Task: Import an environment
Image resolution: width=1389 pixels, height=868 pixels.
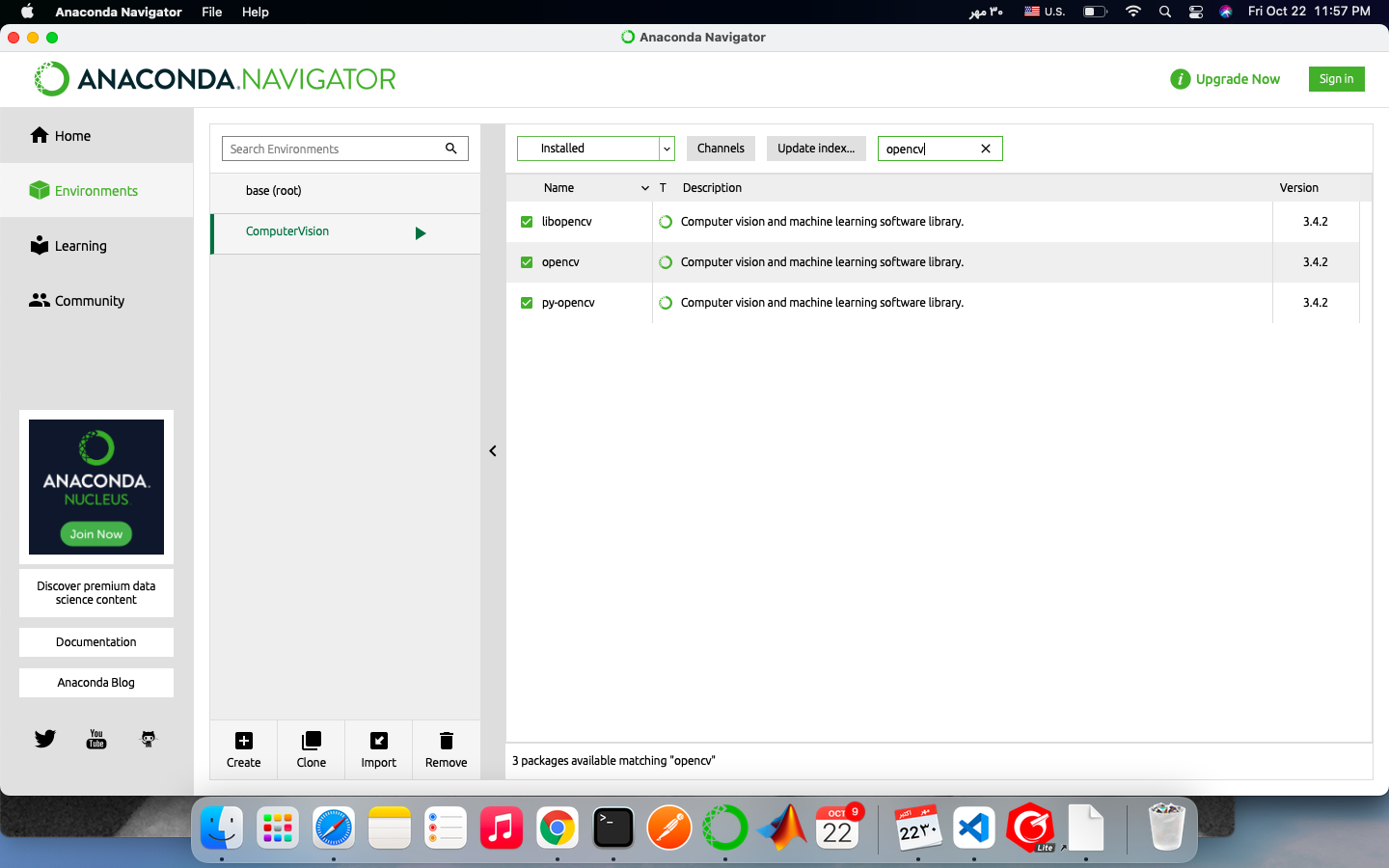Action: 378,749
